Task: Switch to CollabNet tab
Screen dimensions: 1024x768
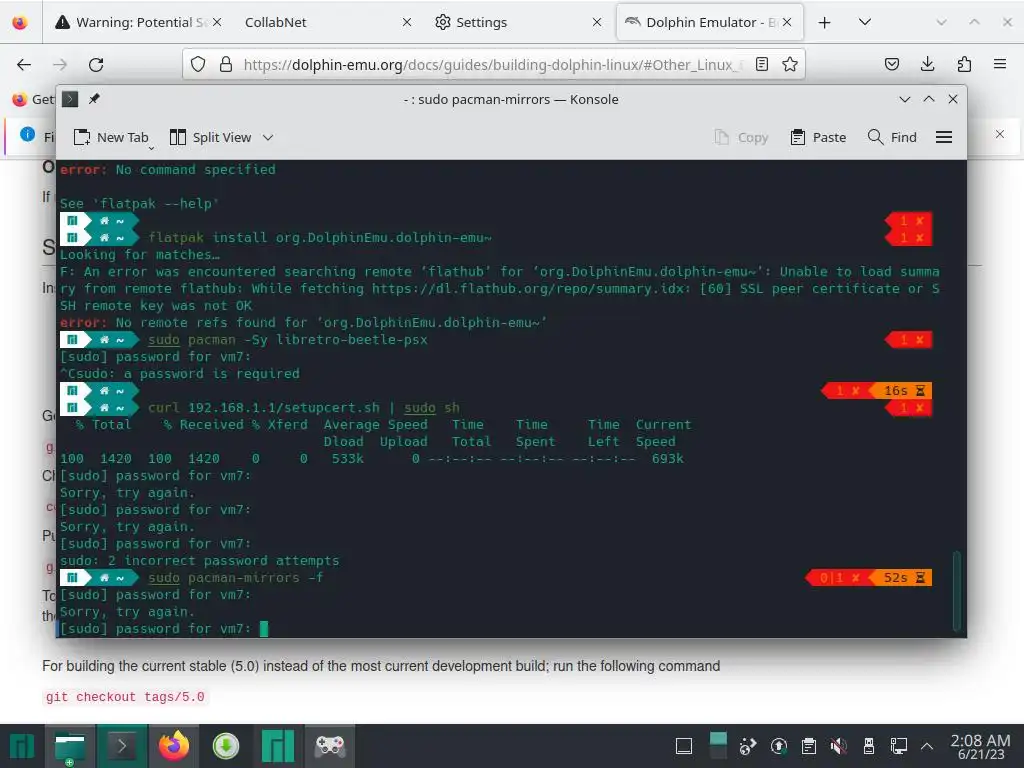Action: (x=276, y=22)
